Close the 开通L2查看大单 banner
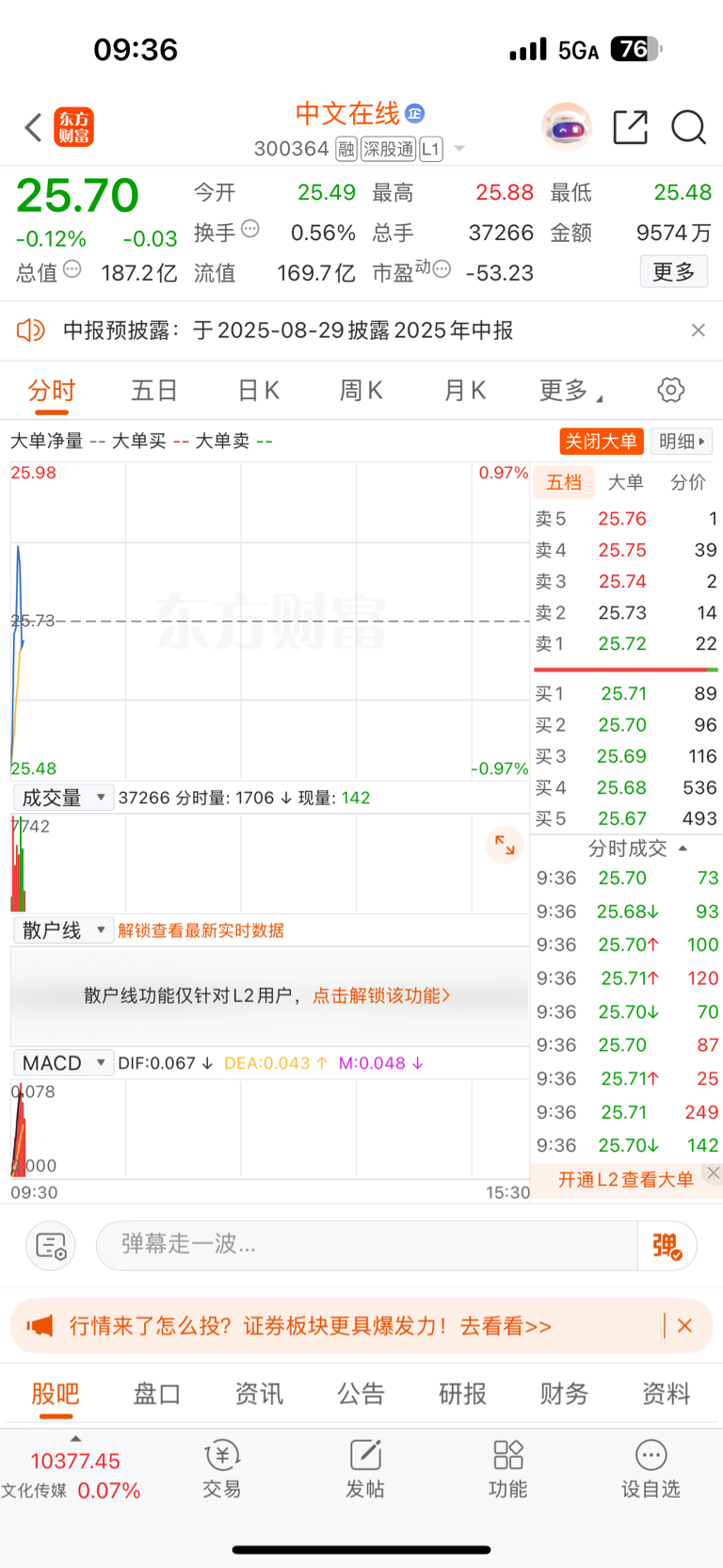The width and height of the screenshot is (723, 1568). (714, 1172)
